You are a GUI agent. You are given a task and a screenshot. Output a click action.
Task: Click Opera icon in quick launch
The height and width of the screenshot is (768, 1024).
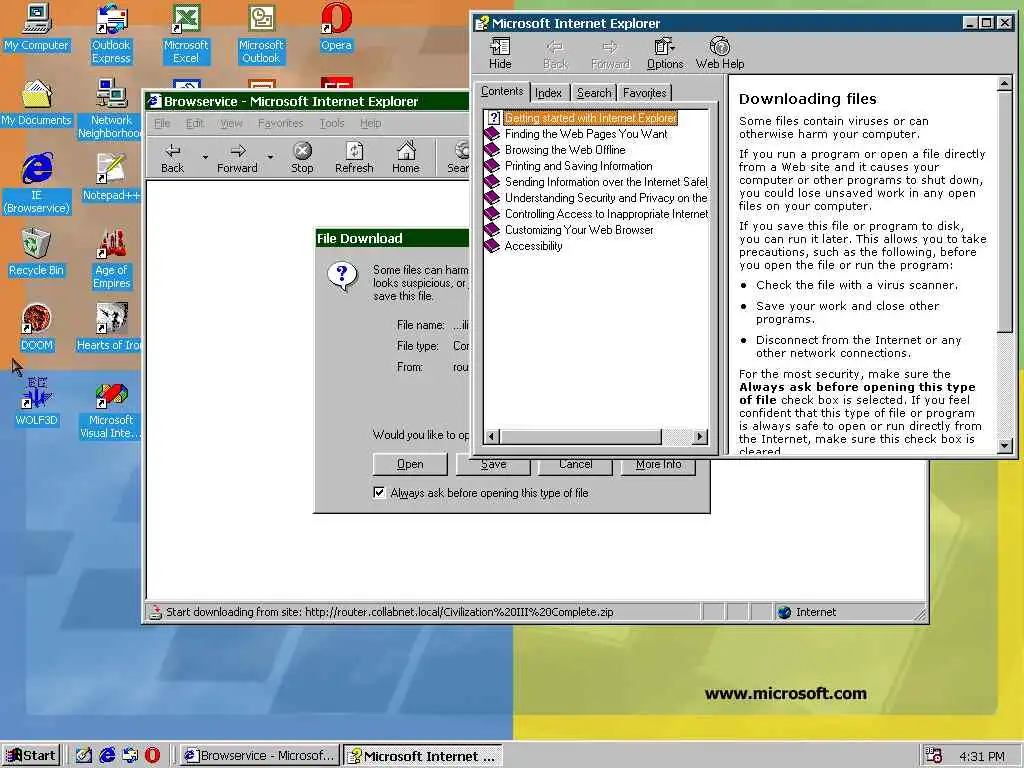(x=152, y=755)
